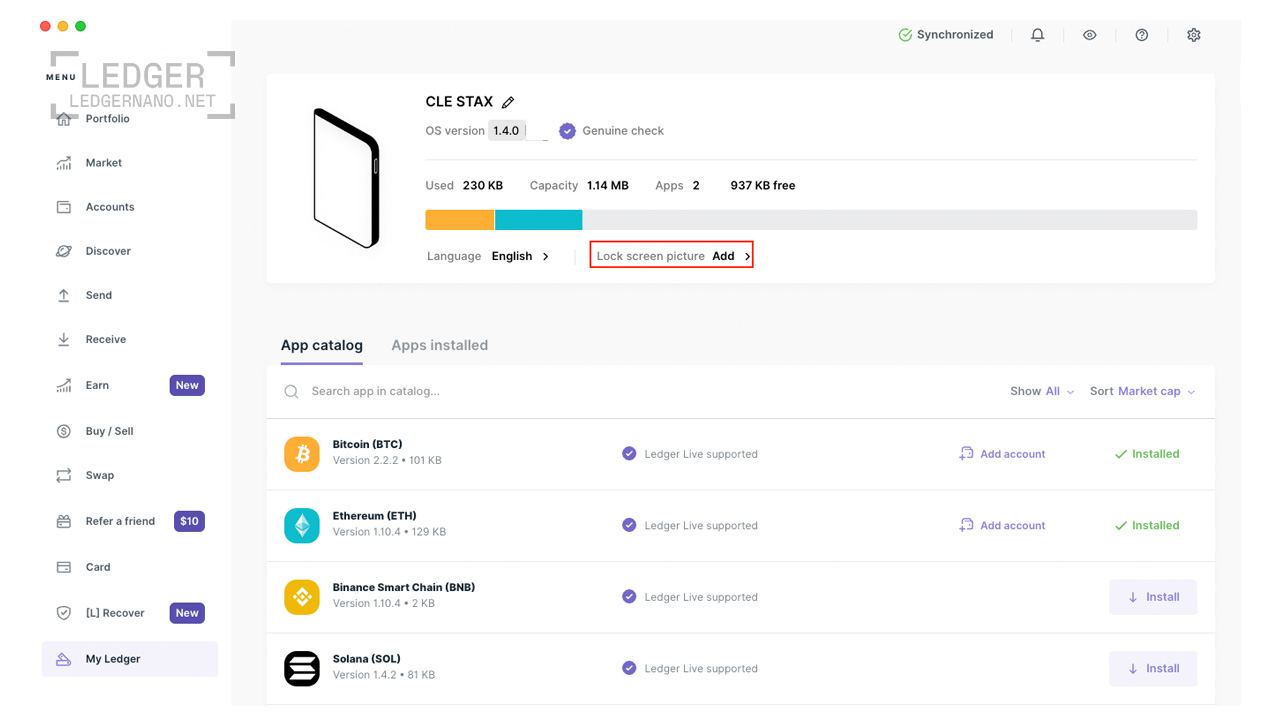Viewport: 1280px width, 720px height.
Task: Click the green Synchronized check icon
Action: (x=905, y=35)
